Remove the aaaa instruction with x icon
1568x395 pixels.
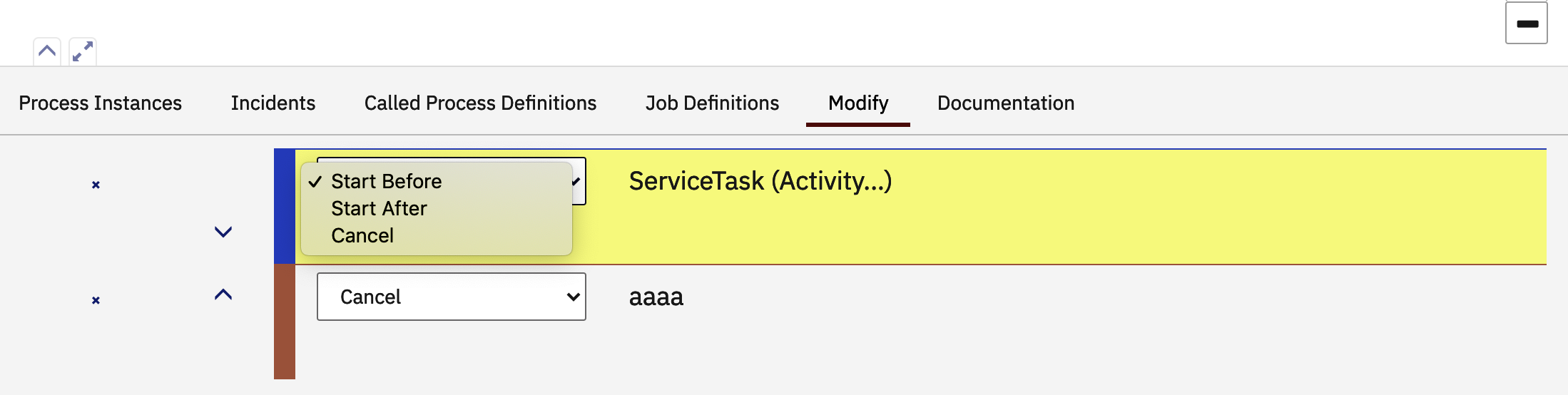[96, 300]
